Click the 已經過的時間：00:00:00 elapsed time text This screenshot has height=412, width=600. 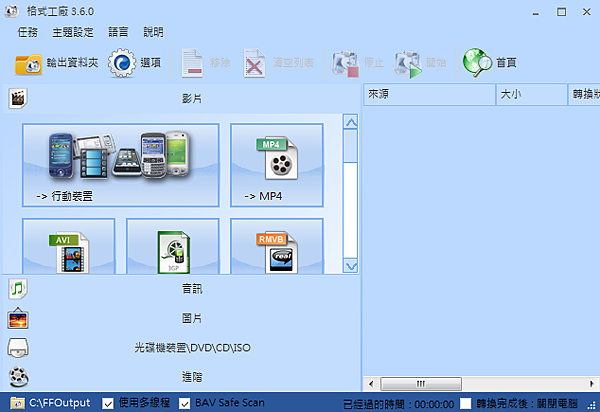(x=398, y=404)
